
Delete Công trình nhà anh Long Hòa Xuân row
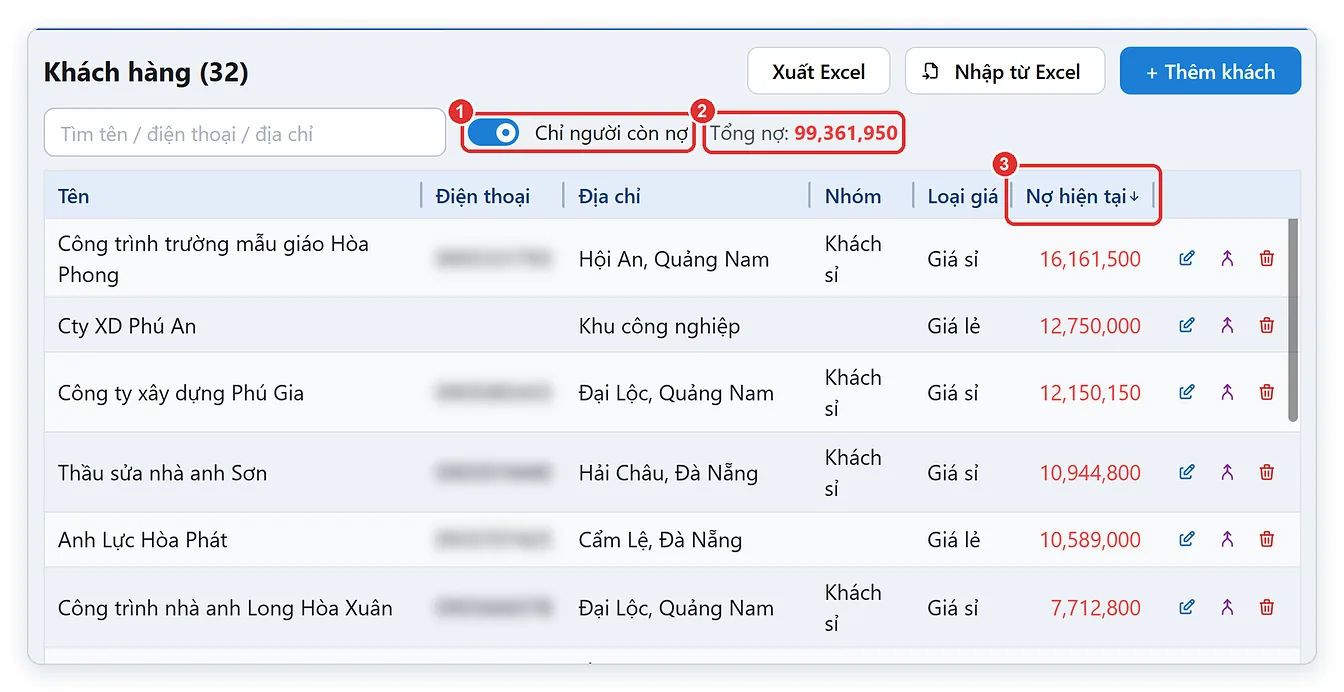(1267, 606)
